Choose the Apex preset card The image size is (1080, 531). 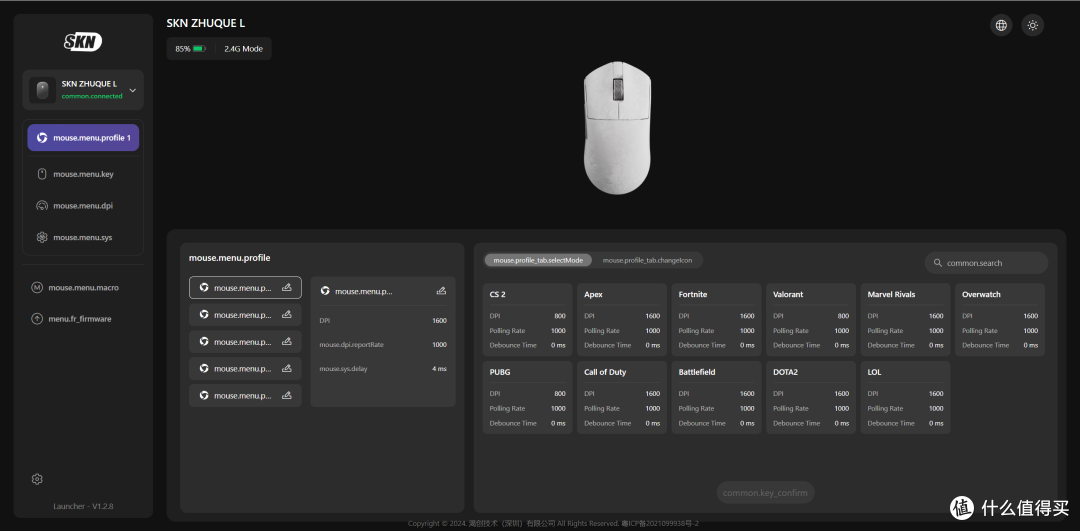pos(622,320)
